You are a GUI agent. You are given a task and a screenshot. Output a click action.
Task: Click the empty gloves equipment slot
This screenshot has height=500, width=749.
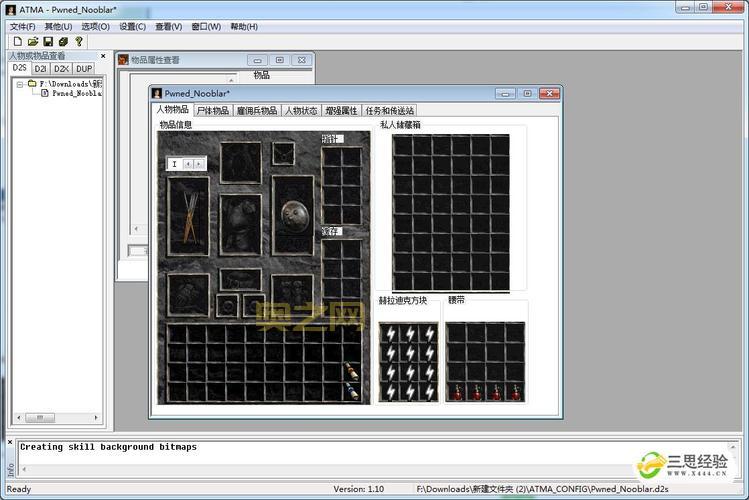pyautogui.click(x=189, y=295)
